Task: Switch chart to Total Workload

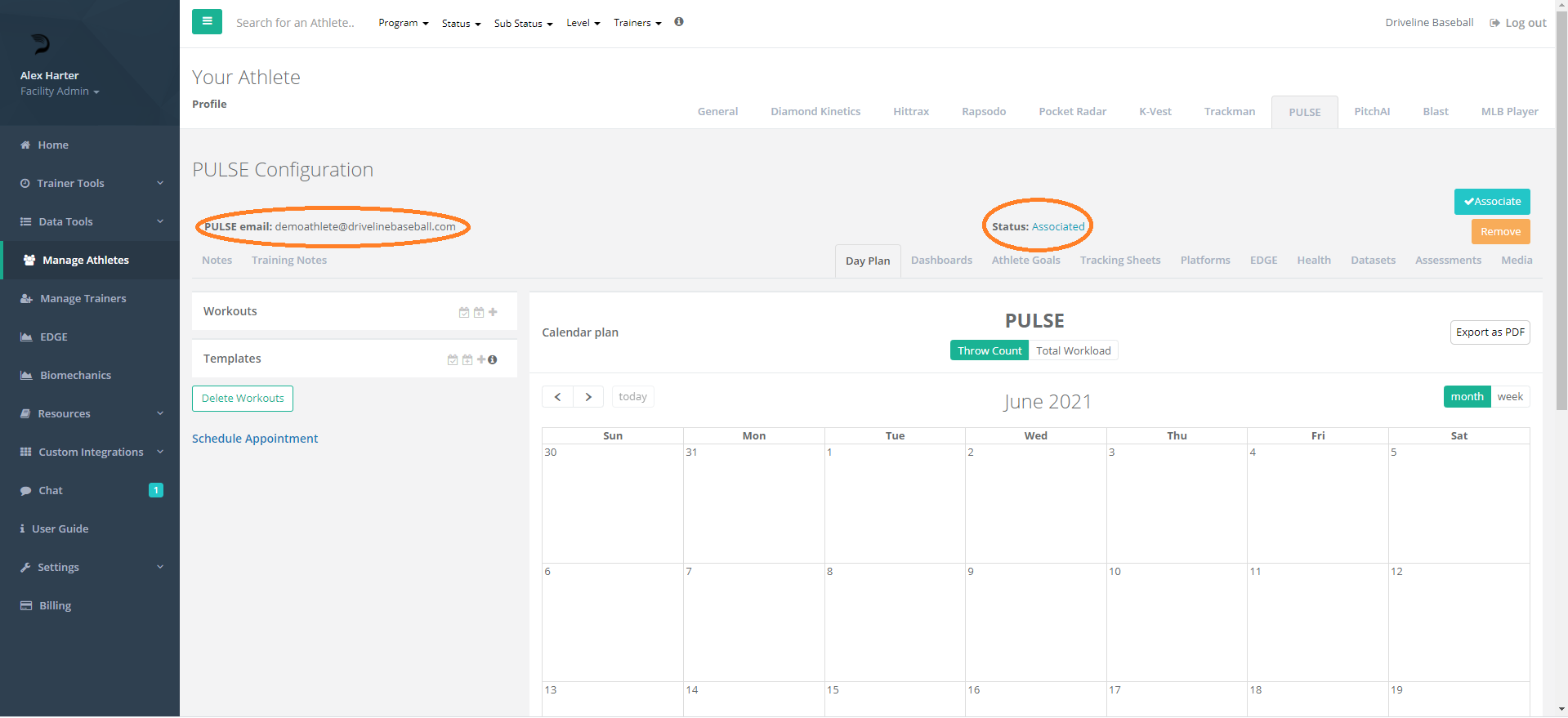Action: (x=1073, y=350)
